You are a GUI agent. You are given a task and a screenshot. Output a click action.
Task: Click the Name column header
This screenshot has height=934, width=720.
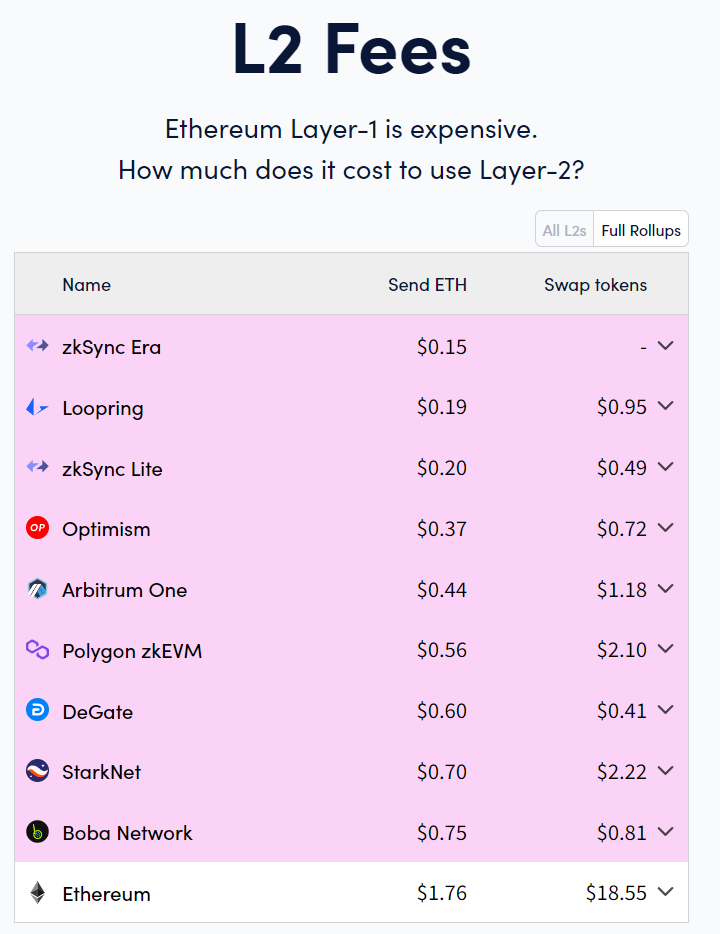pyautogui.click(x=86, y=285)
